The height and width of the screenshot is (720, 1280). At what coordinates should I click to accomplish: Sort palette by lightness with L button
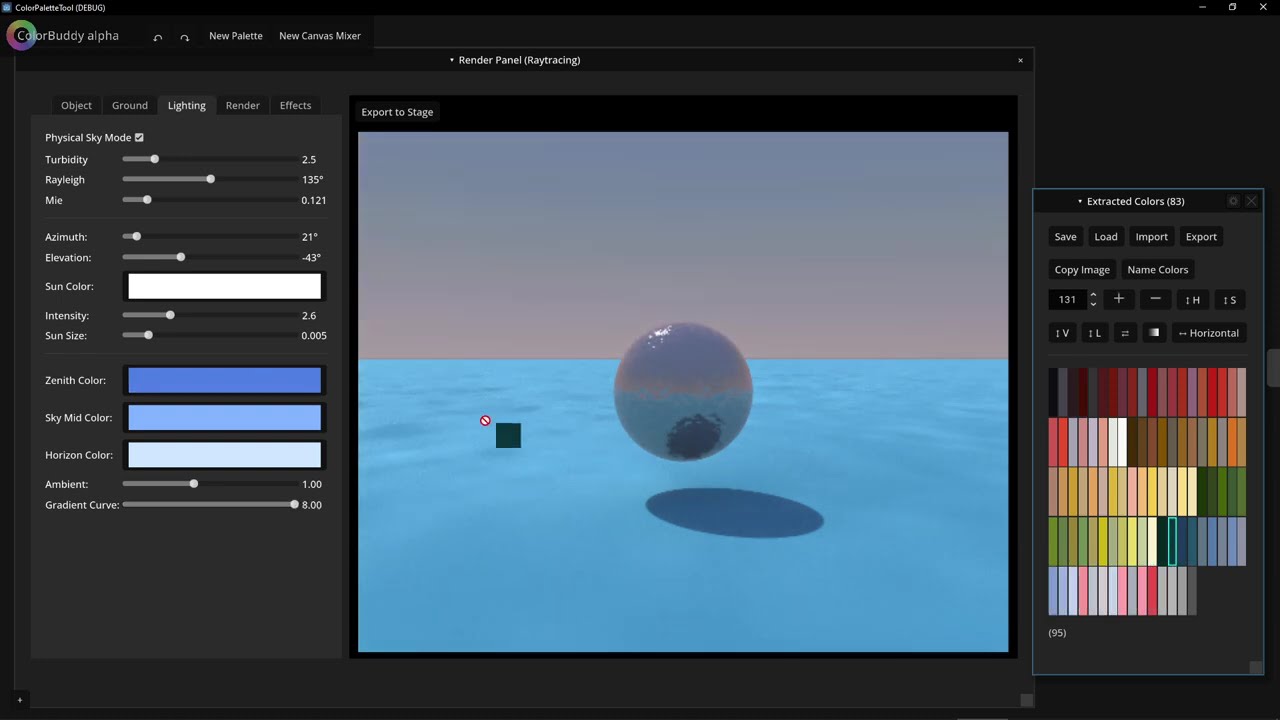click(x=1094, y=333)
